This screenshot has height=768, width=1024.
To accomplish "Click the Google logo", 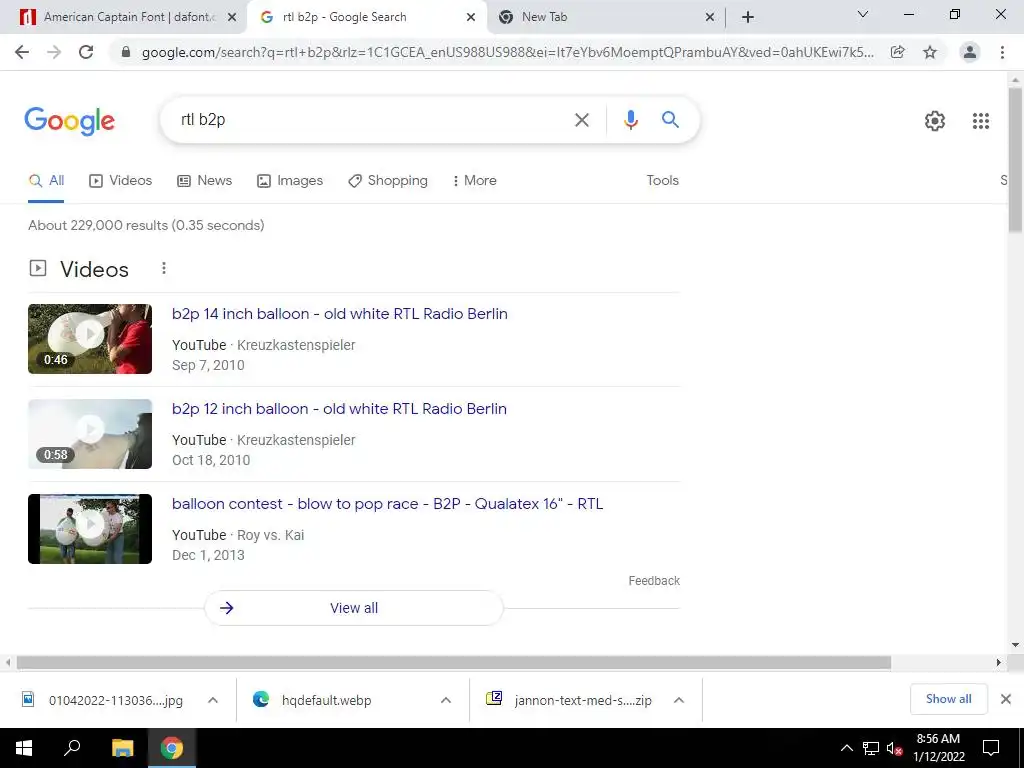I will [x=69, y=121].
